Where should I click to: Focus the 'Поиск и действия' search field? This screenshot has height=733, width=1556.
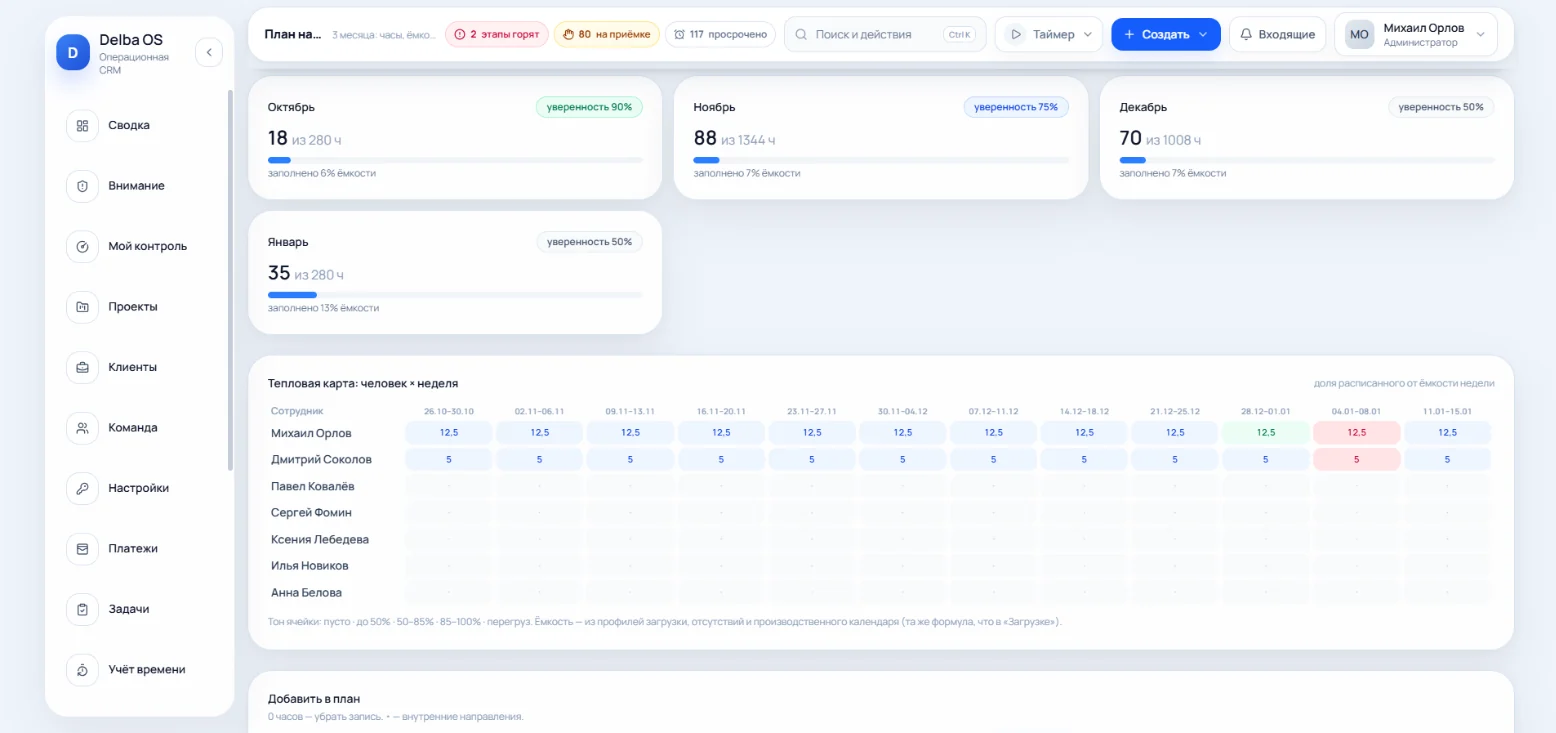click(885, 34)
